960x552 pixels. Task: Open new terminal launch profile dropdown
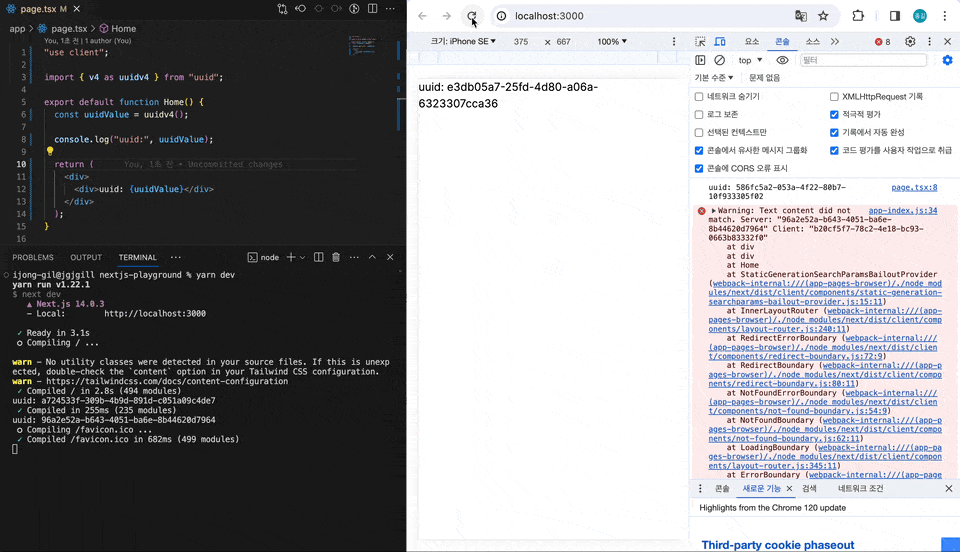[x=302, y=258]
